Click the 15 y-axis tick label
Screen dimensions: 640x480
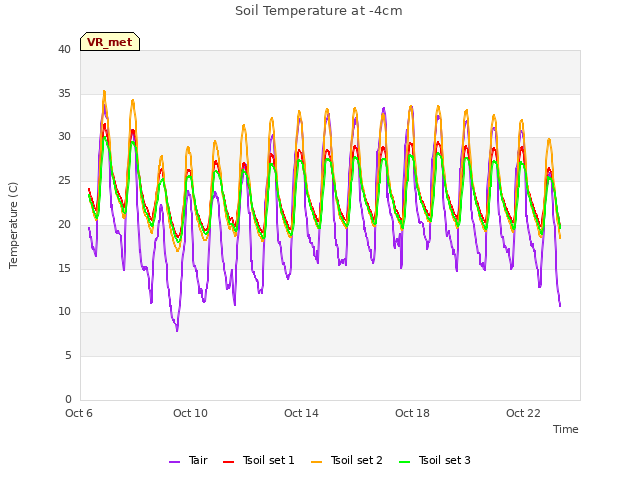[x=64, y=268]
